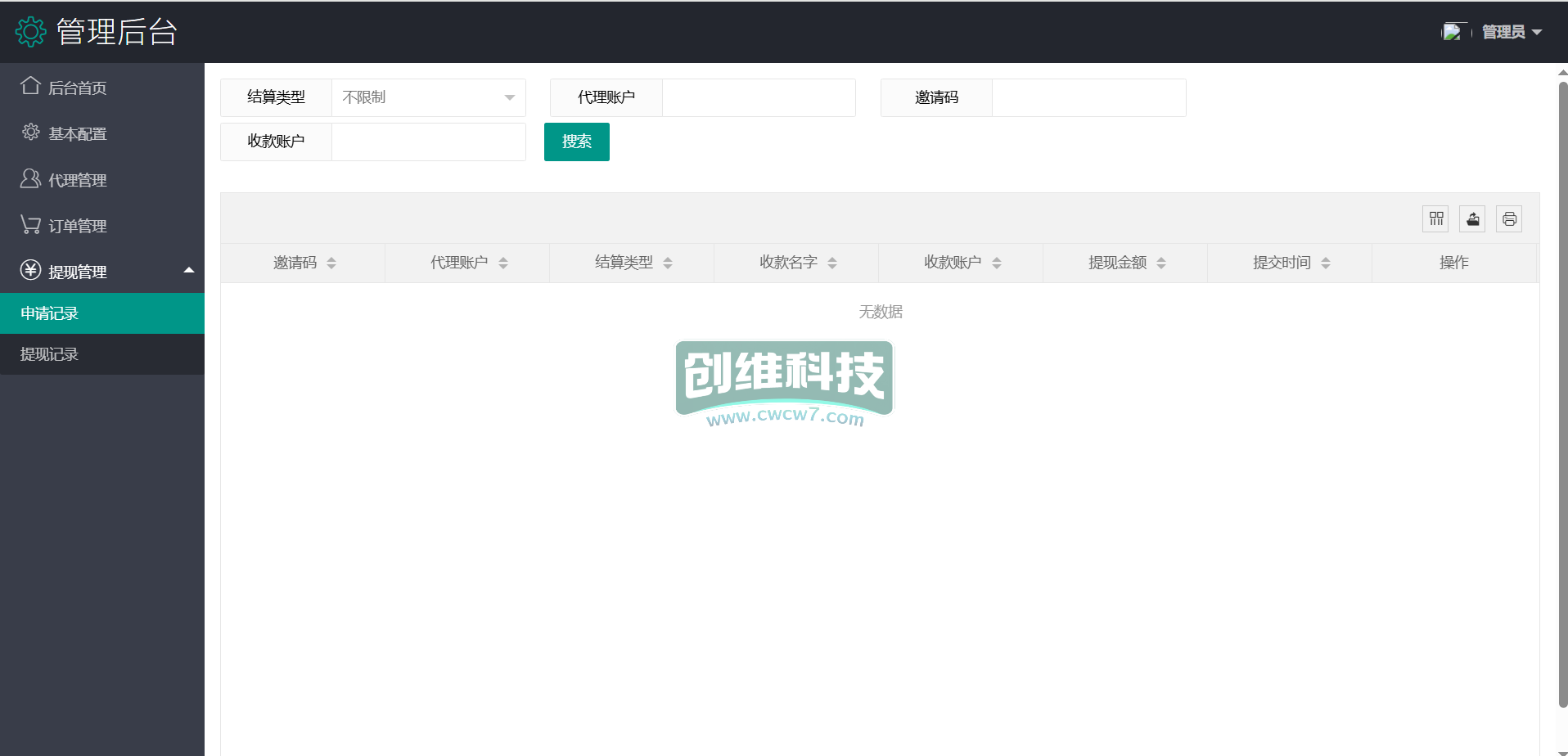The height and width of the screenshot is (756, 1568).
Task: Open 后台首页 in the sidebar
Action: pos(77,88)
